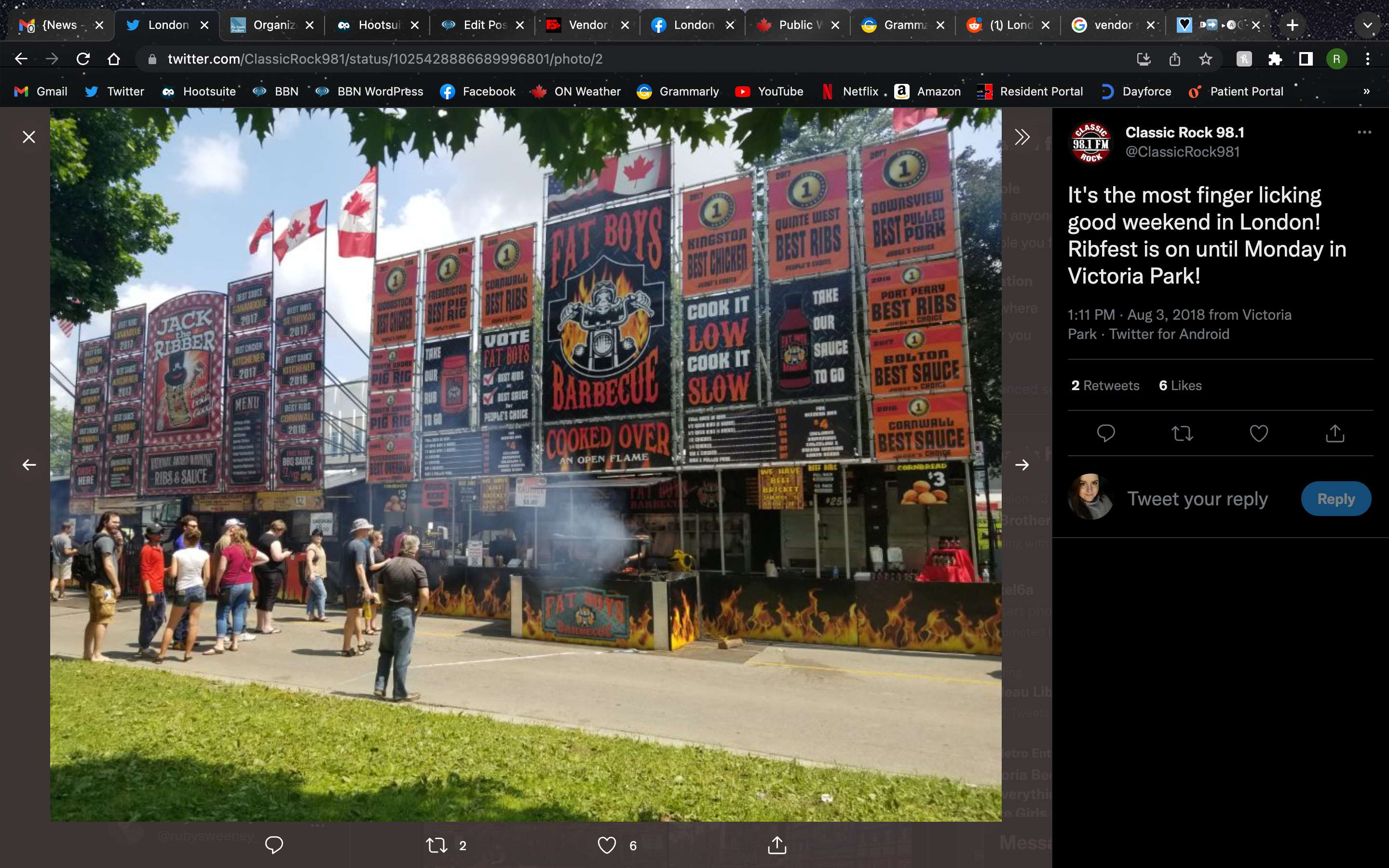Open the Classic Rock 98.1 profile avatar
Viewport: 1389px width, 868px height.
[x=1090, y=142]
